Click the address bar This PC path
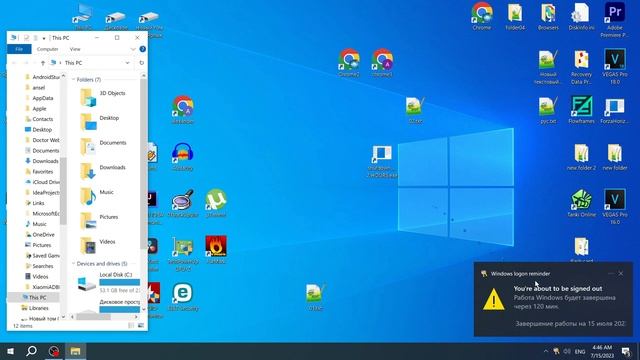640x360 pixels. (x=73, y=63)
